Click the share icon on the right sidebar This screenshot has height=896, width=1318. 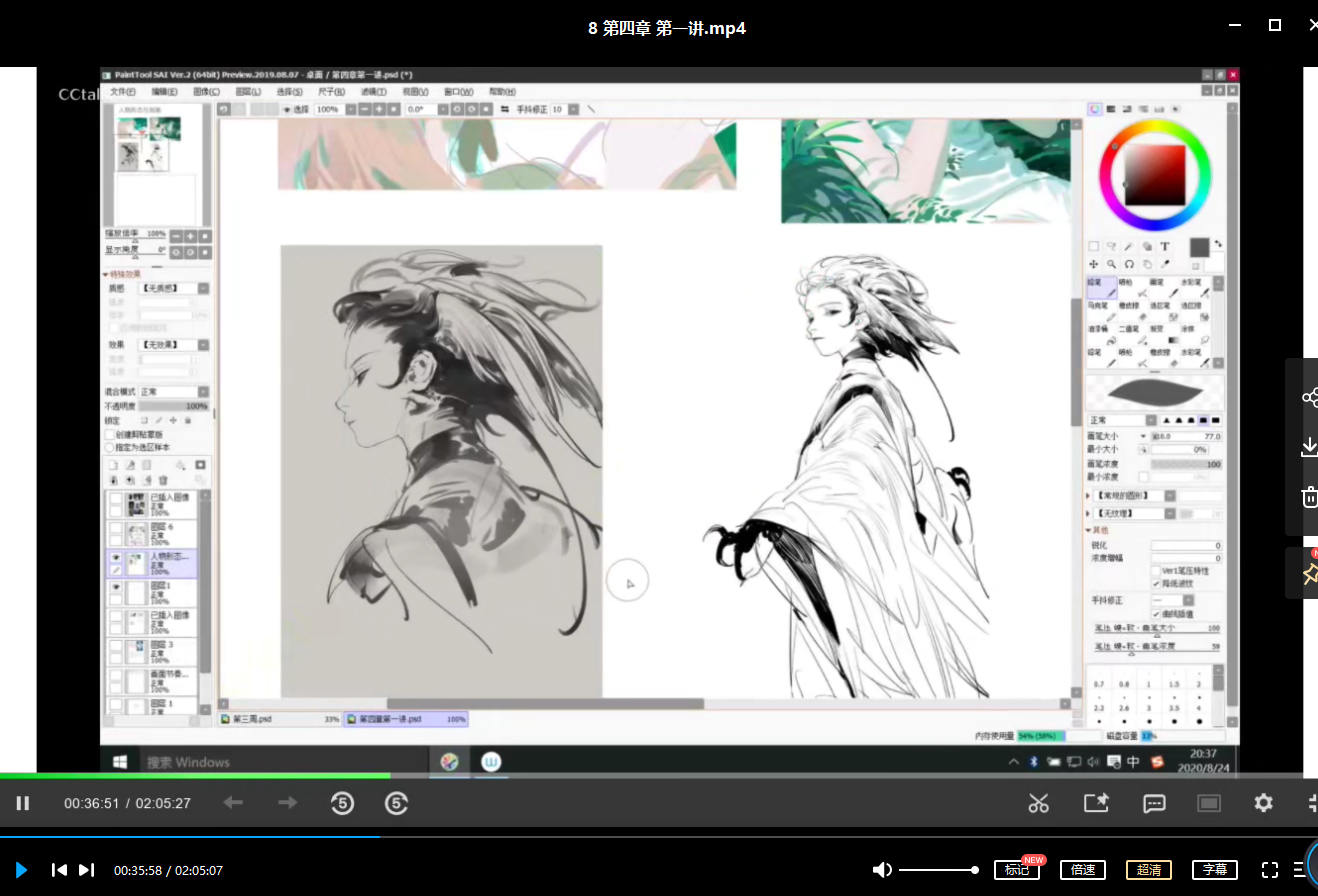coord(1309,397)
